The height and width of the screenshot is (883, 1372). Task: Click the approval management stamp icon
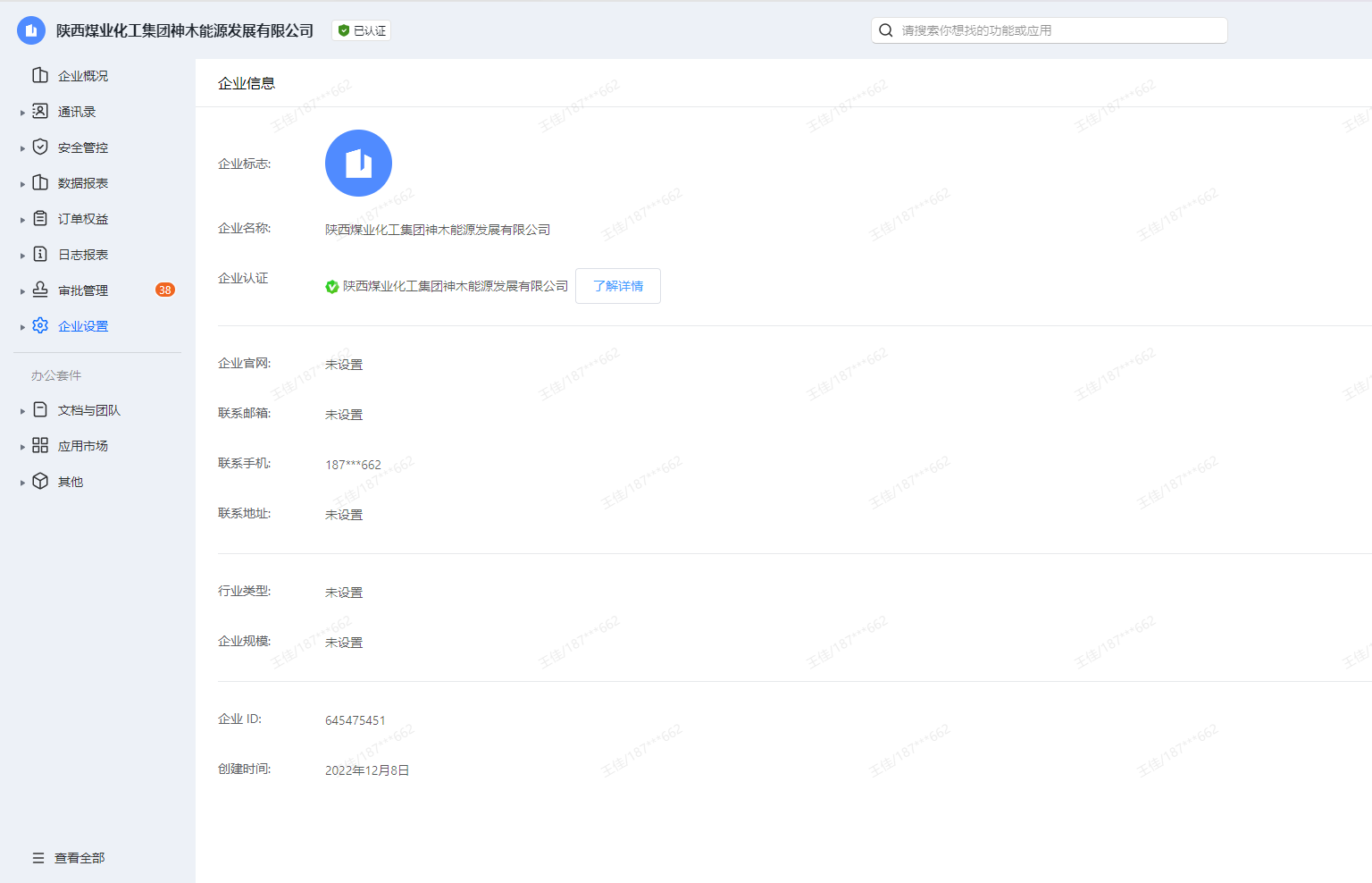pos(40,290)
